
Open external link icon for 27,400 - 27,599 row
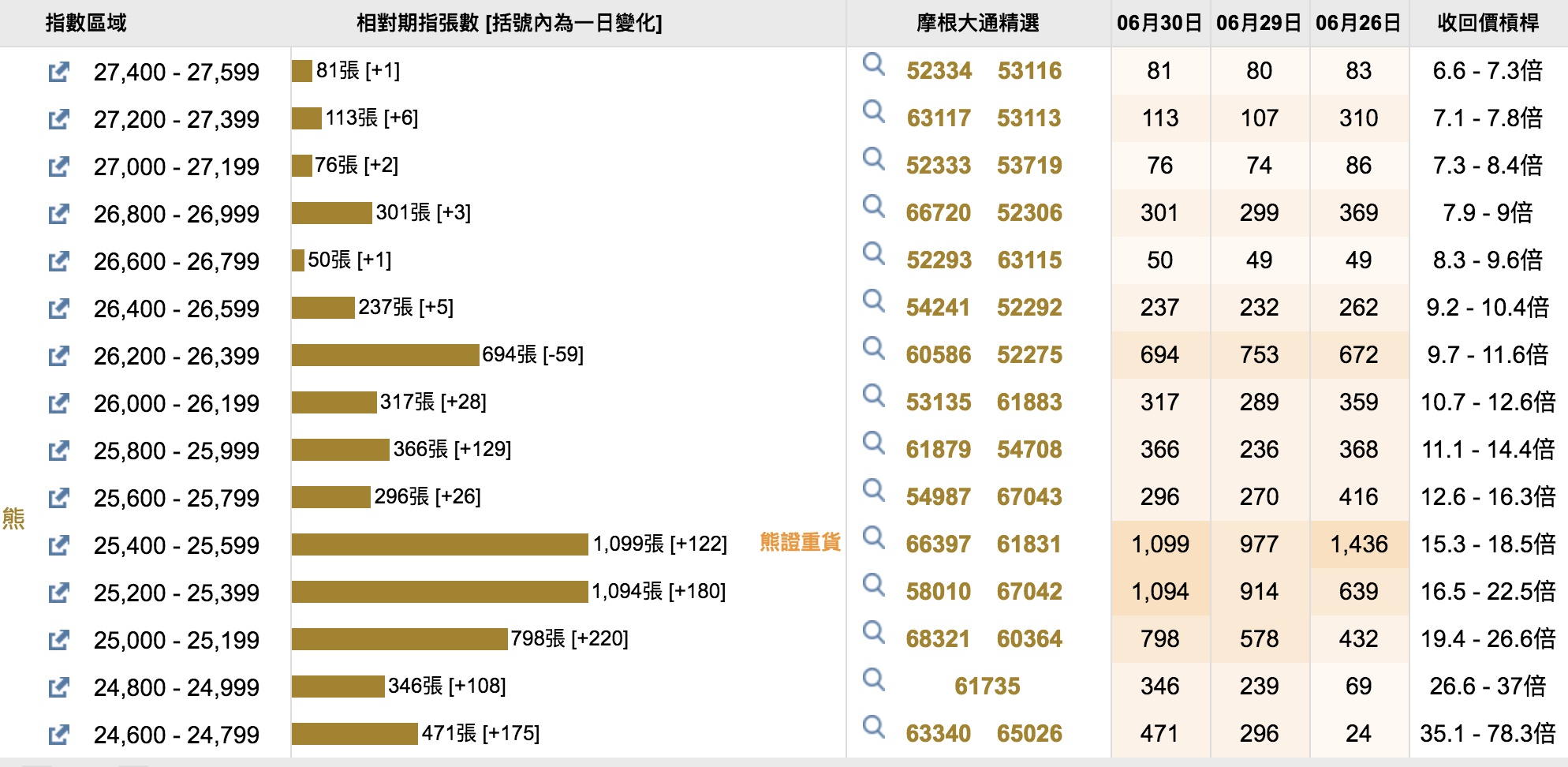tap(58, 72)
